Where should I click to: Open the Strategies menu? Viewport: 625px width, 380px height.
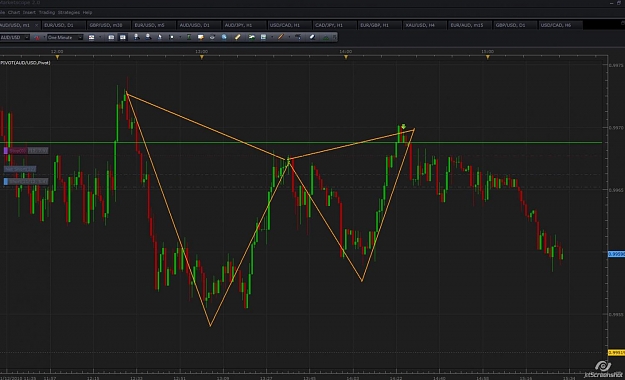point(69,12)
